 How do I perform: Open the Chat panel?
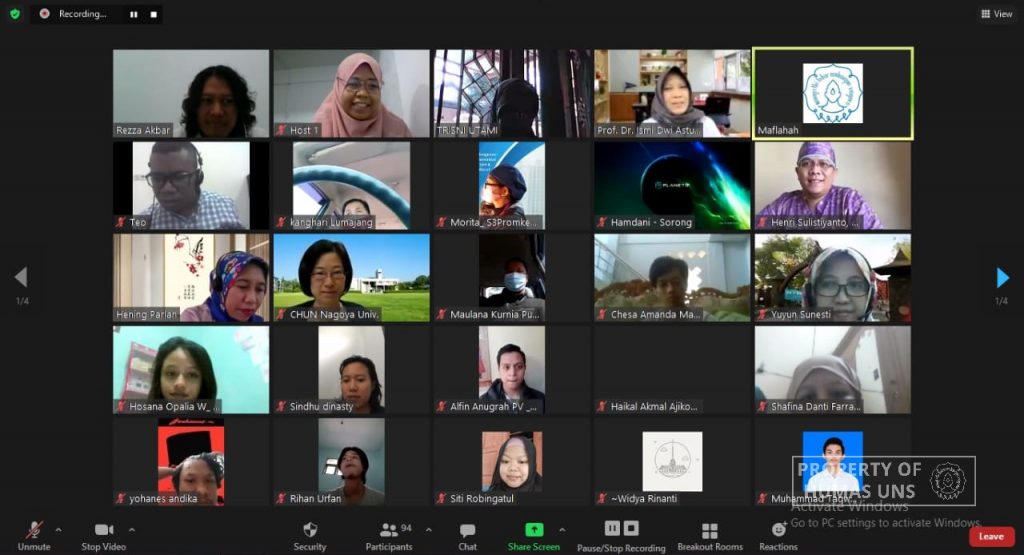468,535
